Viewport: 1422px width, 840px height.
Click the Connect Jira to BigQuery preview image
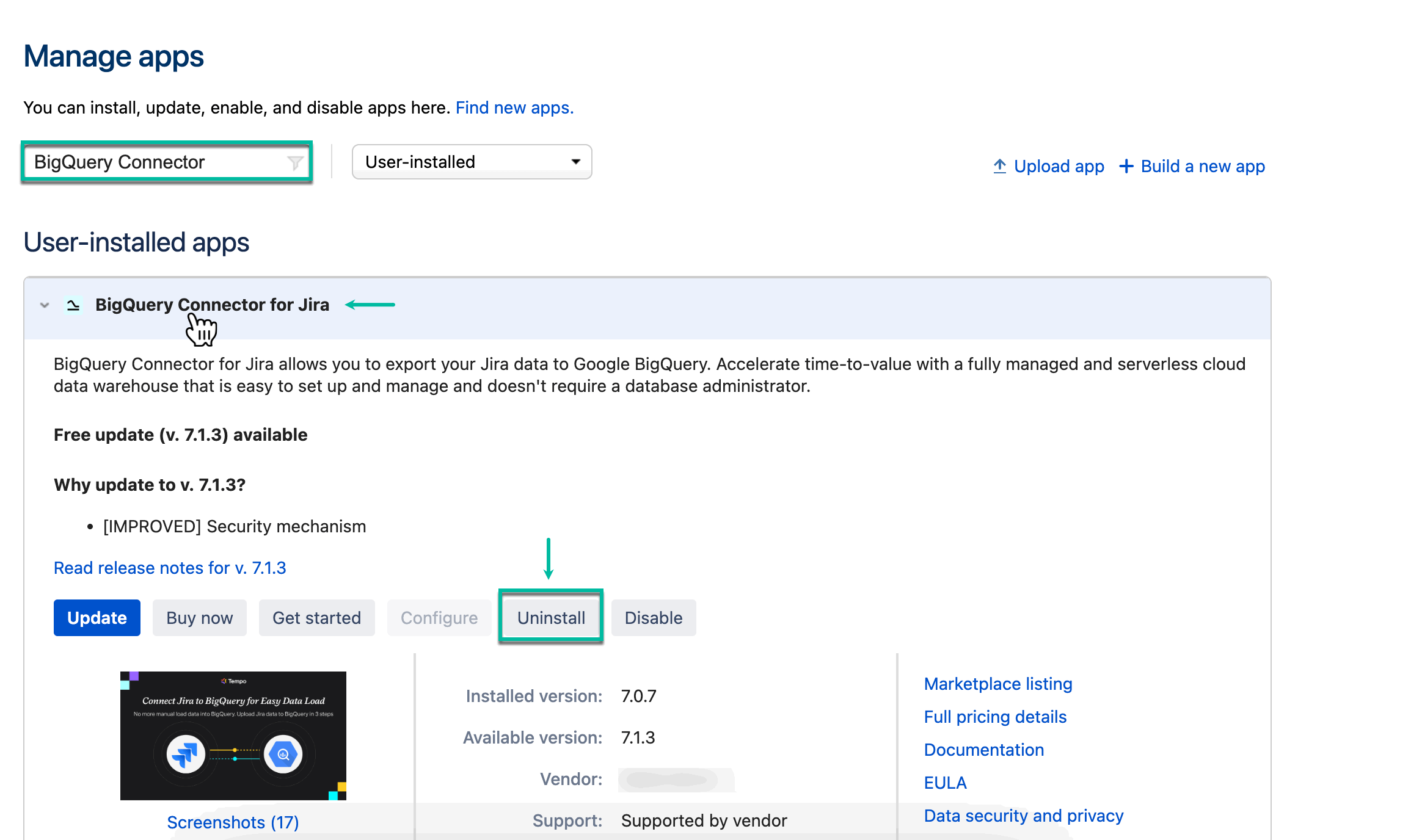pos(233,735)
